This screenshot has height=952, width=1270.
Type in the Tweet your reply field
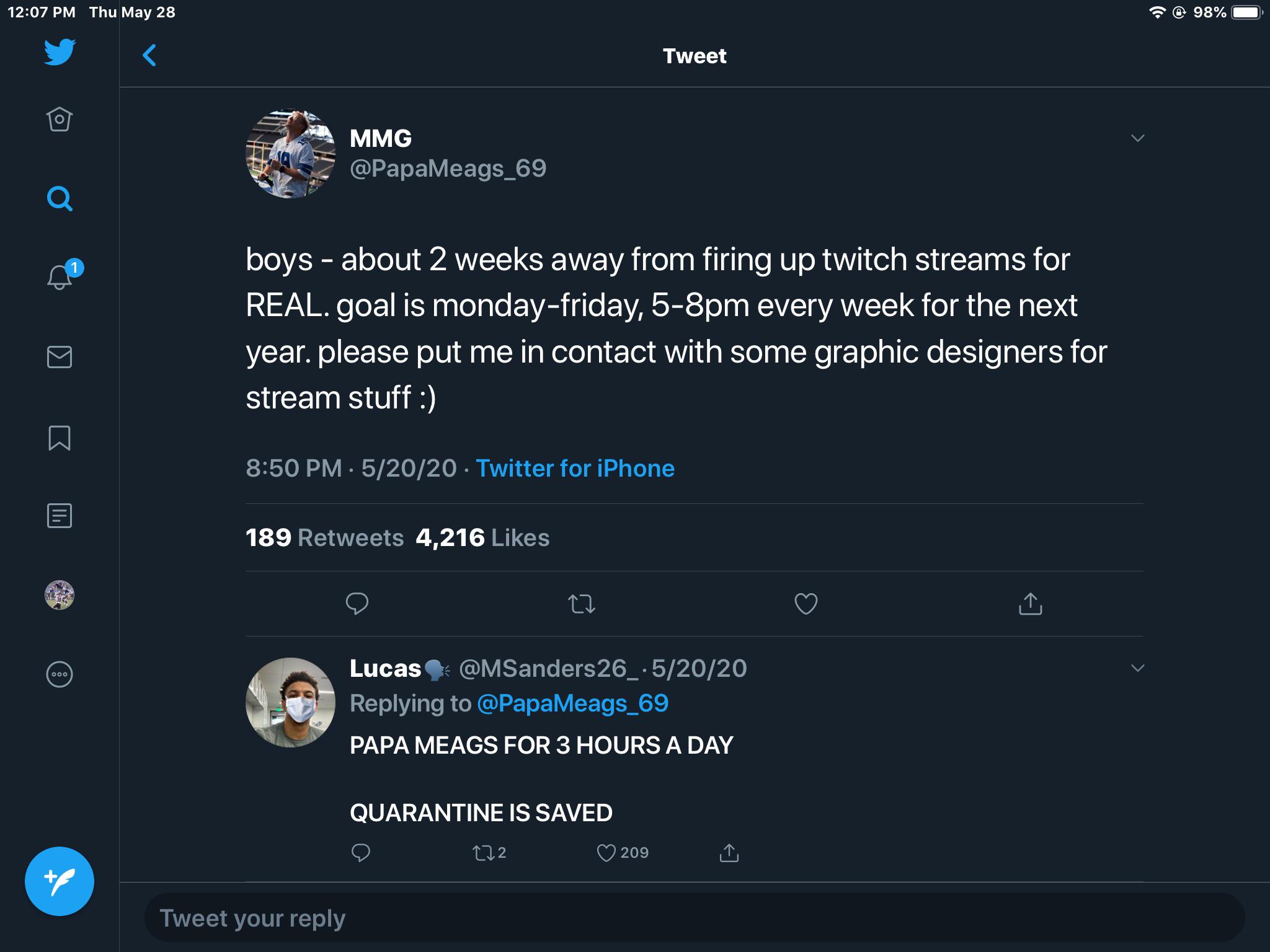695,918
